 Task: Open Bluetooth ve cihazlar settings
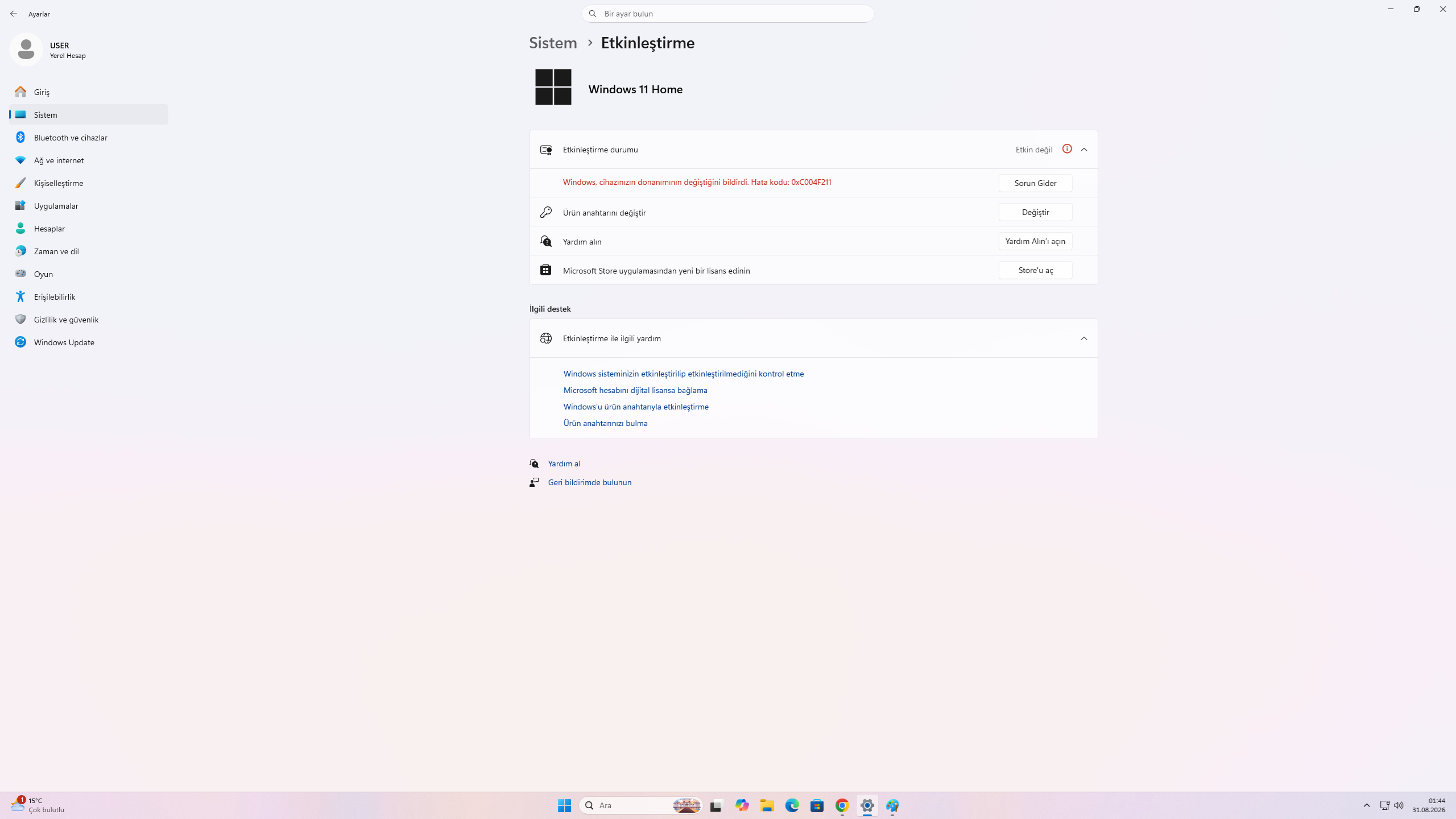tap(89, 137)
